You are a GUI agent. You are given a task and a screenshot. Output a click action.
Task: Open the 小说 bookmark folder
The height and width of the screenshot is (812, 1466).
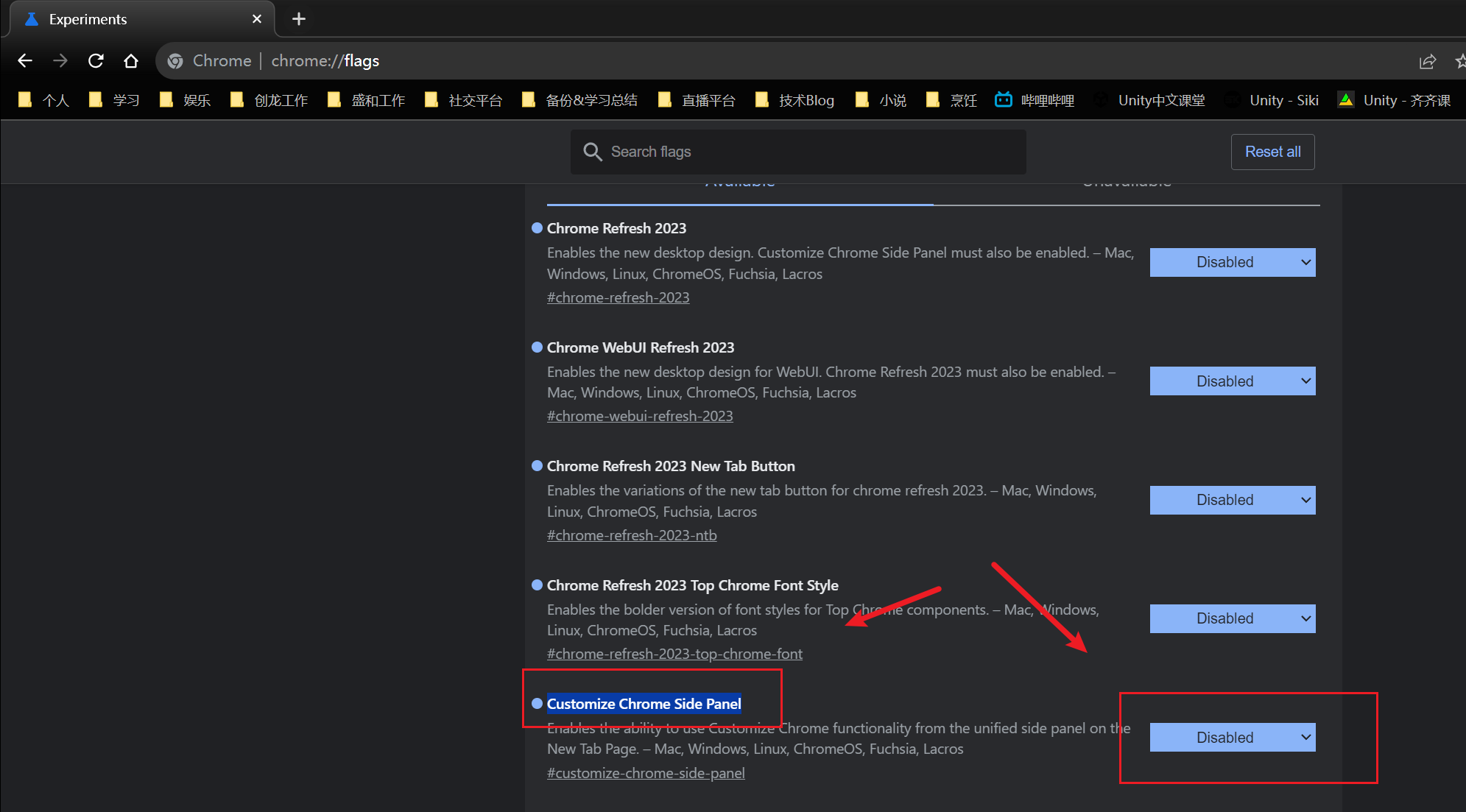(881, 100)
